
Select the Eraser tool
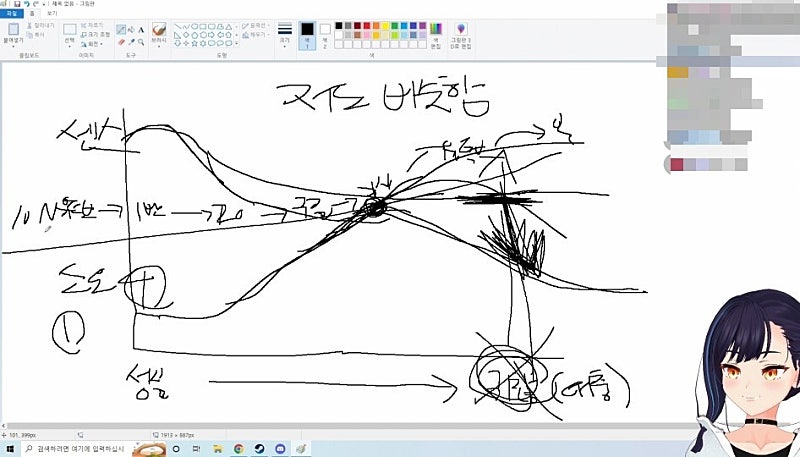121,42
